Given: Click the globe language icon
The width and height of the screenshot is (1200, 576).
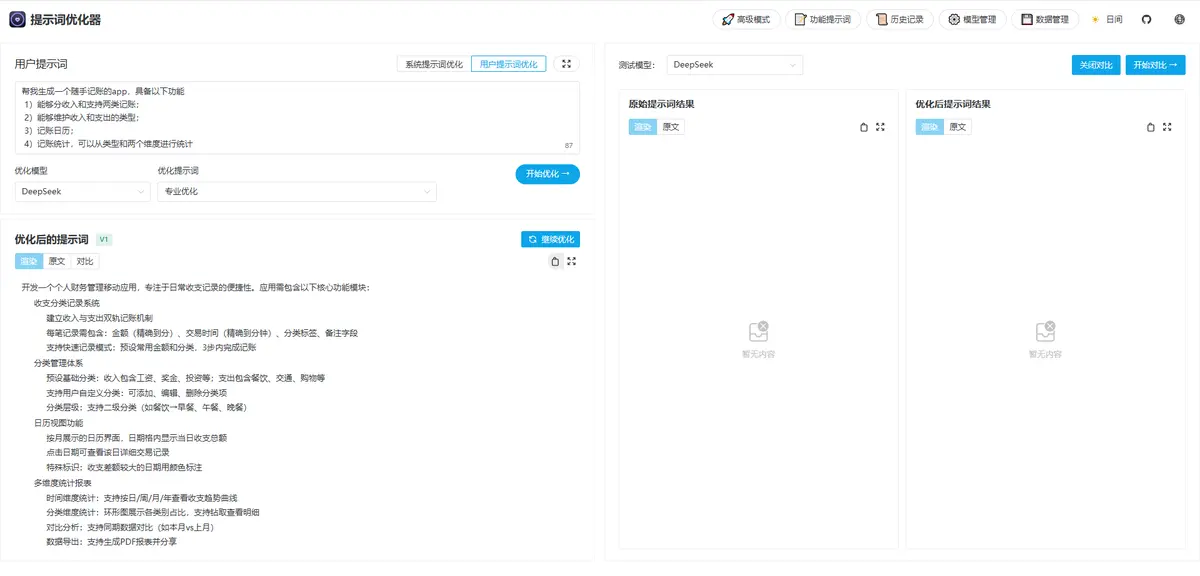Looking at the screenshot, I should [1178, 19].
